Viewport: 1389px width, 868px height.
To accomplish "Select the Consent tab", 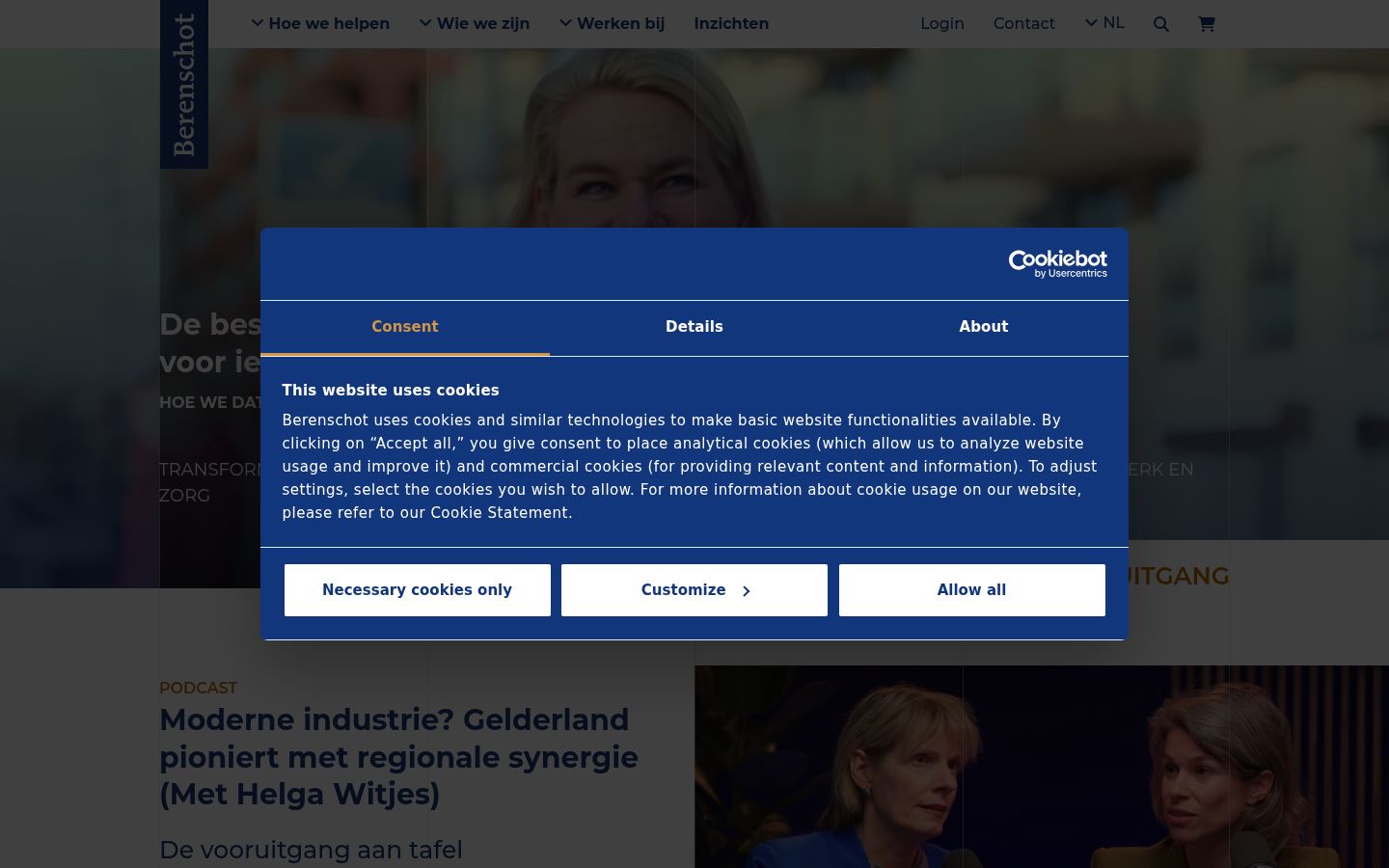I will (x=405, y=327).
